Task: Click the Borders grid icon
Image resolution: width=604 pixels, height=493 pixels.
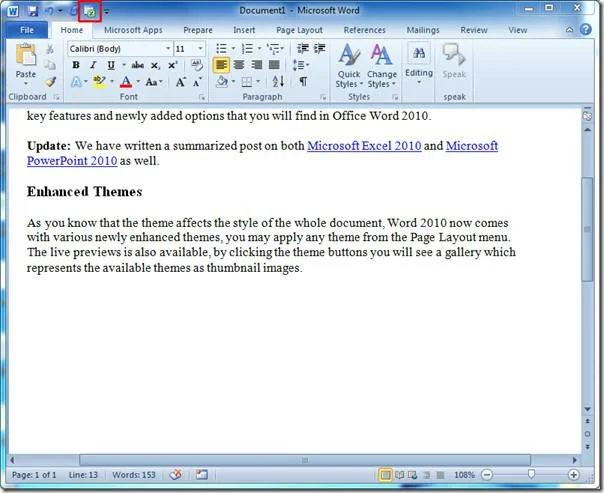Action: point(247,82)
